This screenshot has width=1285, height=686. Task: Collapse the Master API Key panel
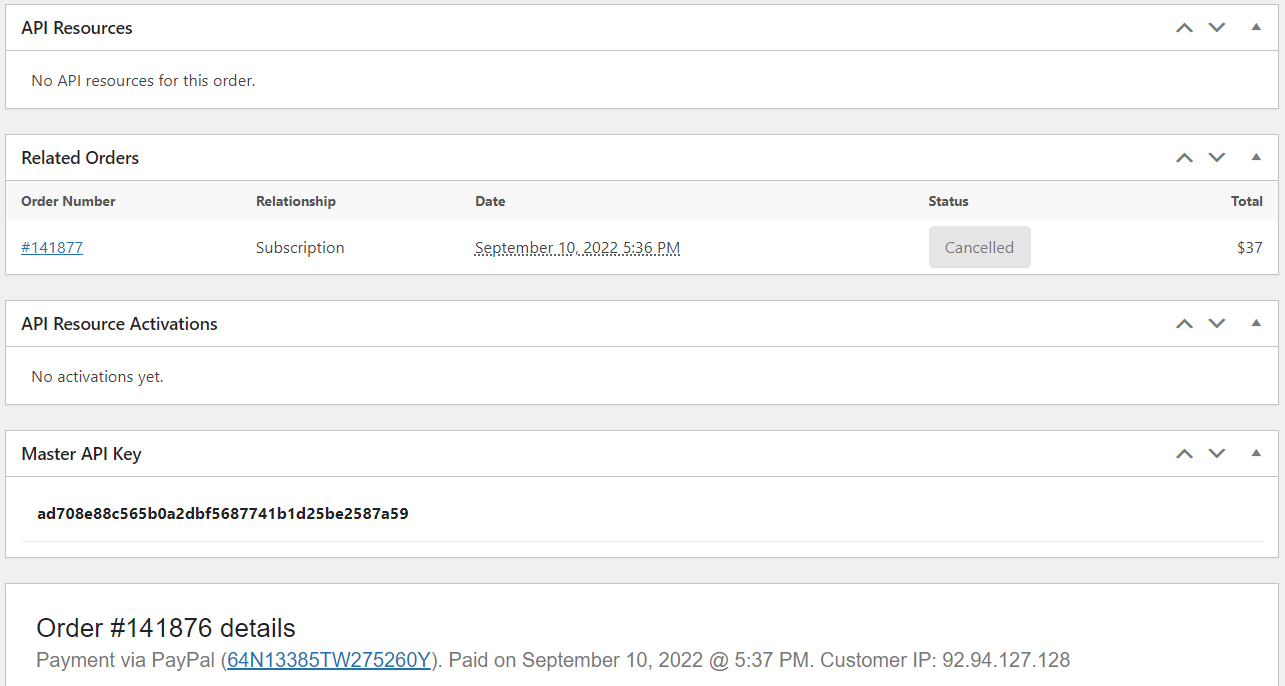tap(1256, 454)
